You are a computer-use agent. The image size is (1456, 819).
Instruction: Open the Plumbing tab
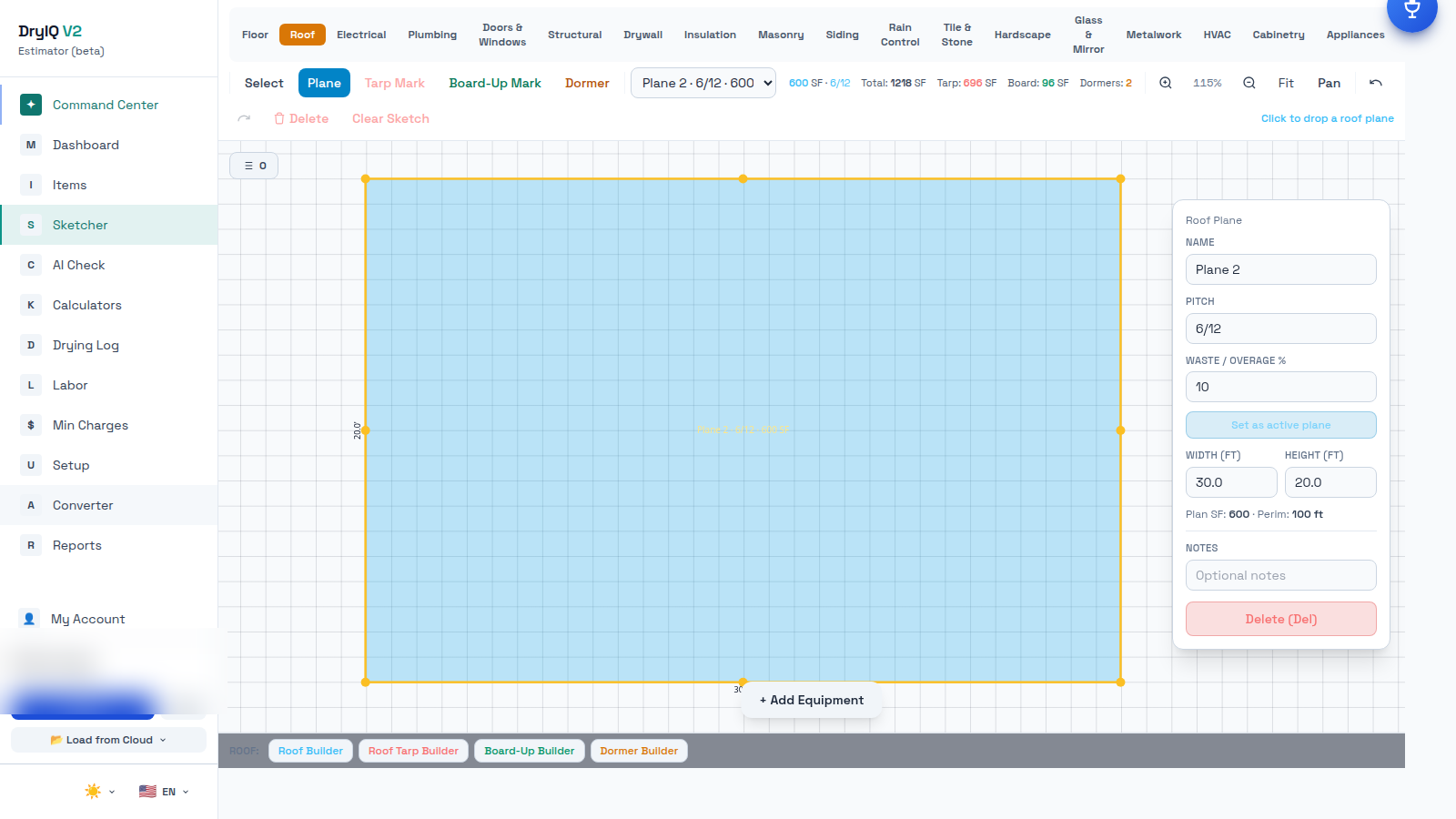click(432, 35)
